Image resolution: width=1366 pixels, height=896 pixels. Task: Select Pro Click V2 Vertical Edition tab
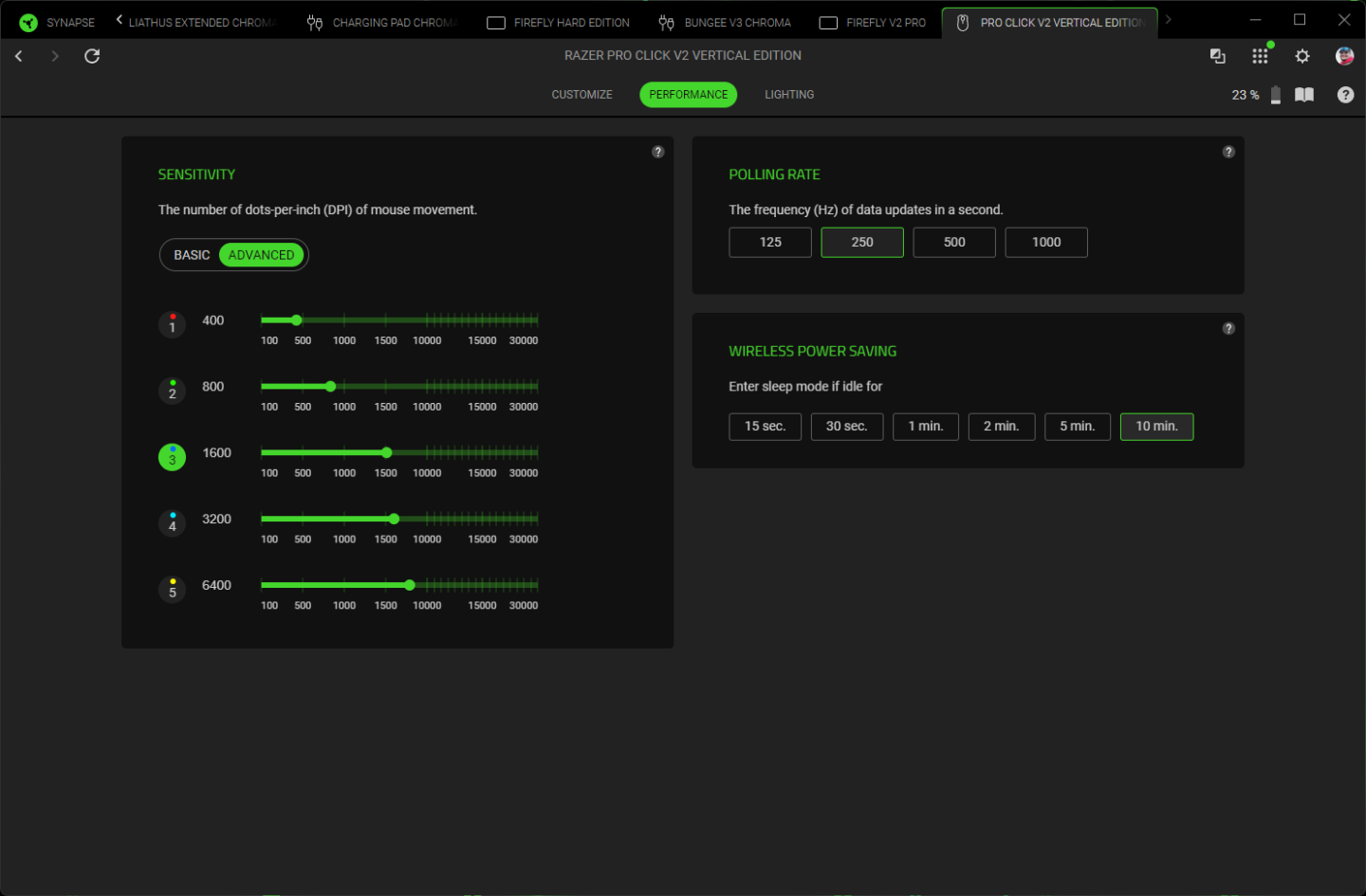tap(1050, 22)
